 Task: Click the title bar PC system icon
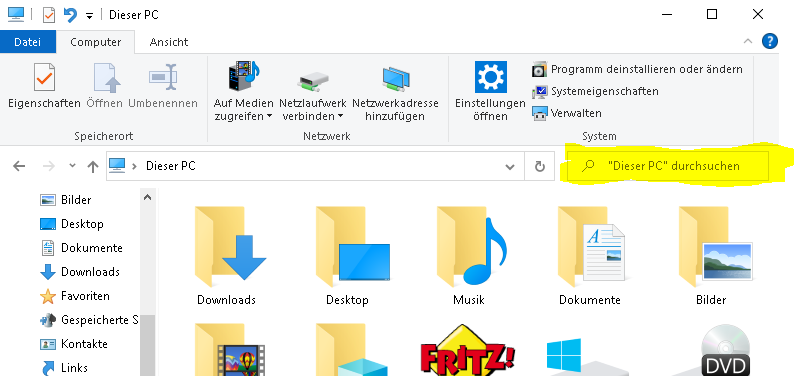tap(16, 14)
